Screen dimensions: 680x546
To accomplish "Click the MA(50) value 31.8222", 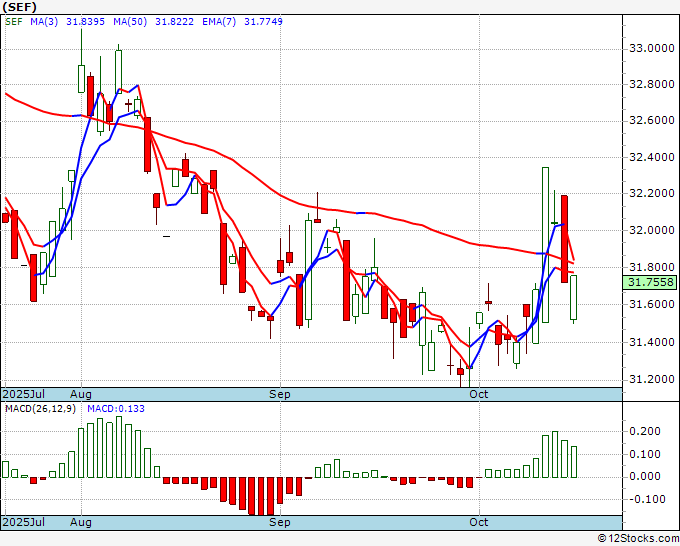I will click(174, 22).
